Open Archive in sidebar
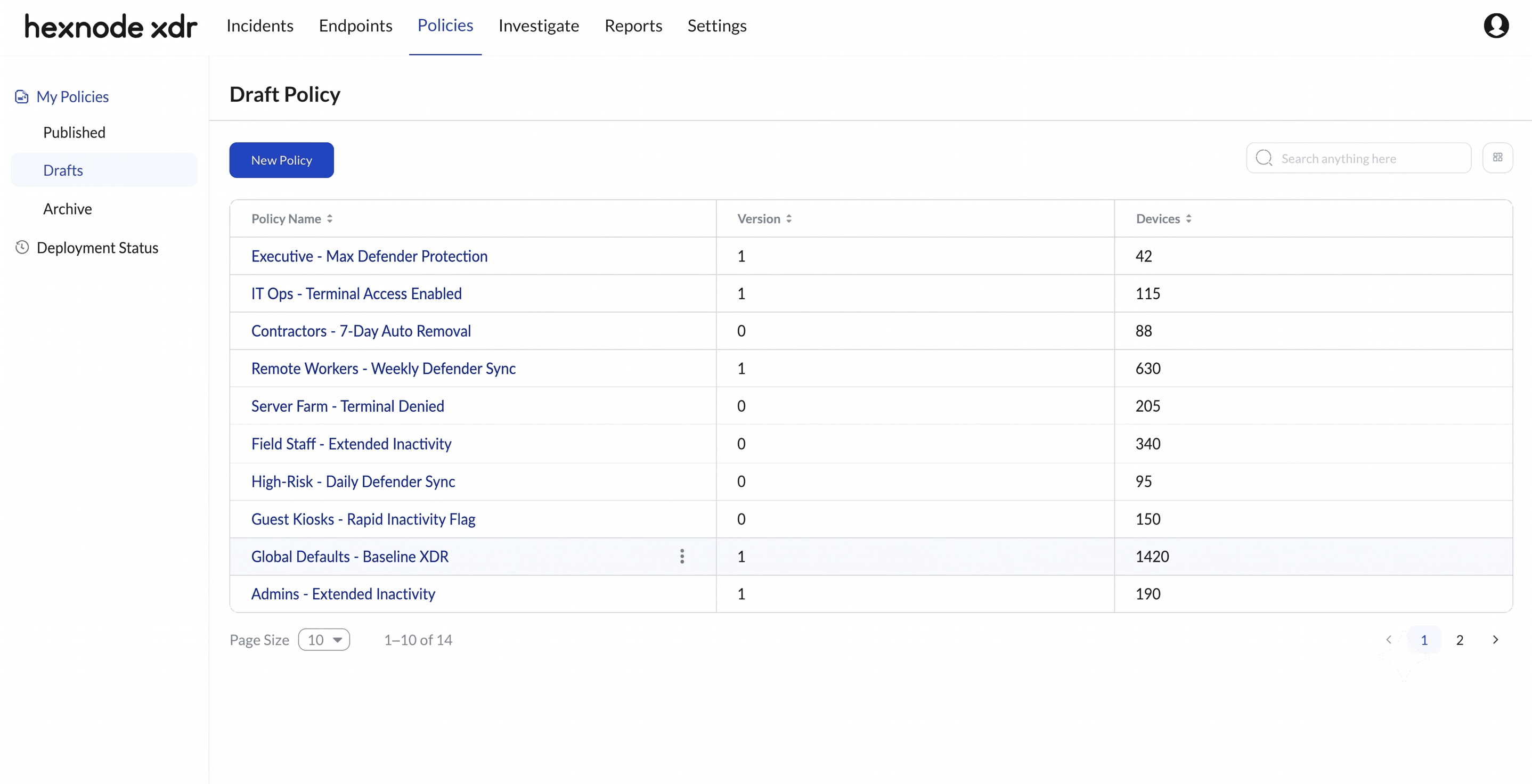The width and height of the screenshot is (1532, 784). tap(68, 209)
